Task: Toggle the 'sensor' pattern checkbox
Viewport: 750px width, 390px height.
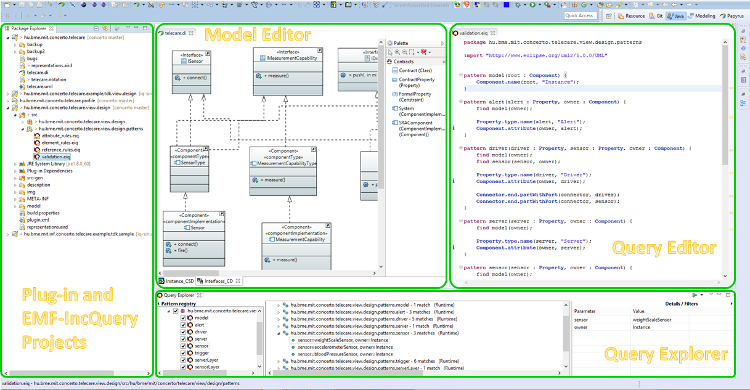Action: pyautogui.click(x=183, y=345)
